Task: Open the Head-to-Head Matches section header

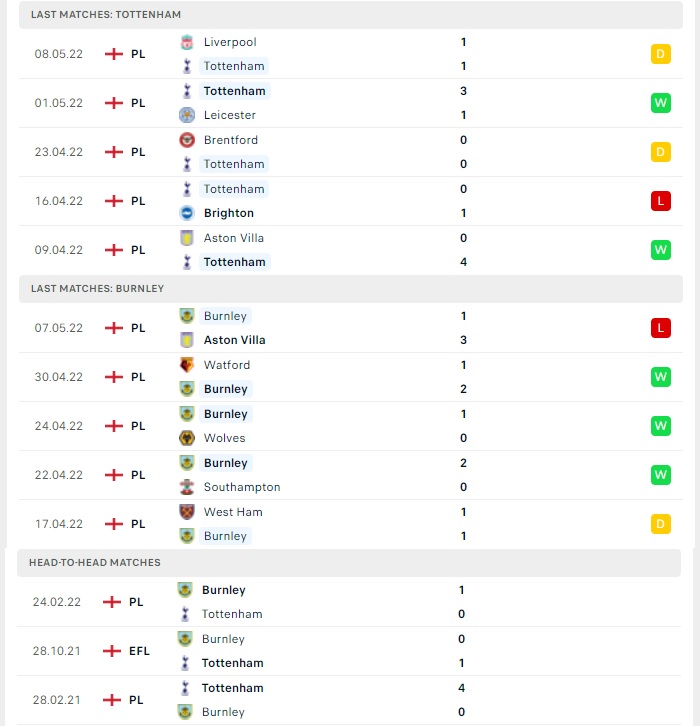Action: 349,563
